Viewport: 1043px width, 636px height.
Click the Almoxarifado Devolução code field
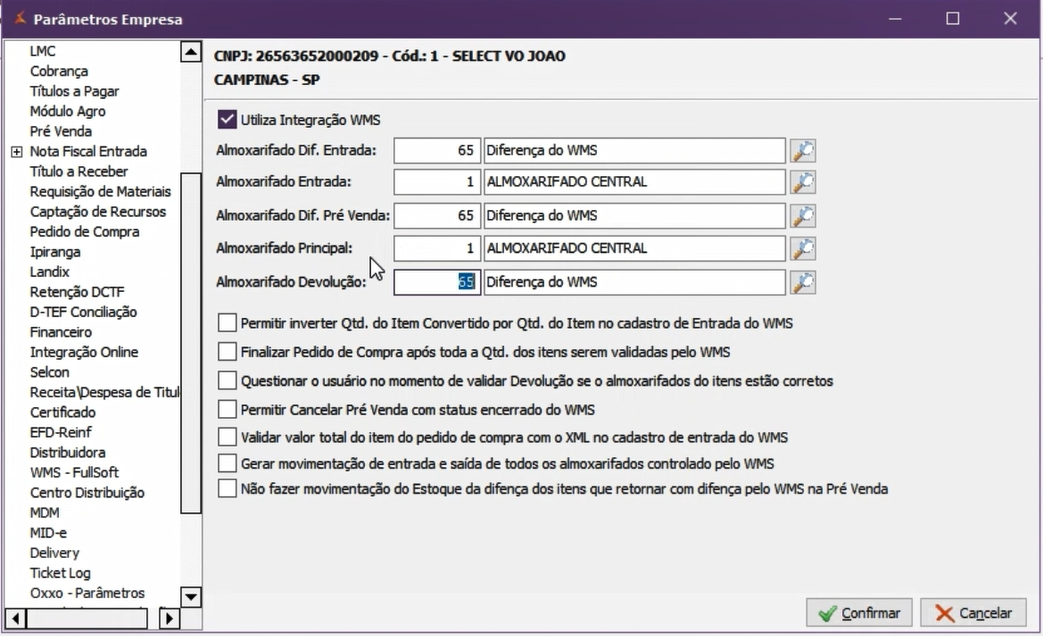click(436, 282)
